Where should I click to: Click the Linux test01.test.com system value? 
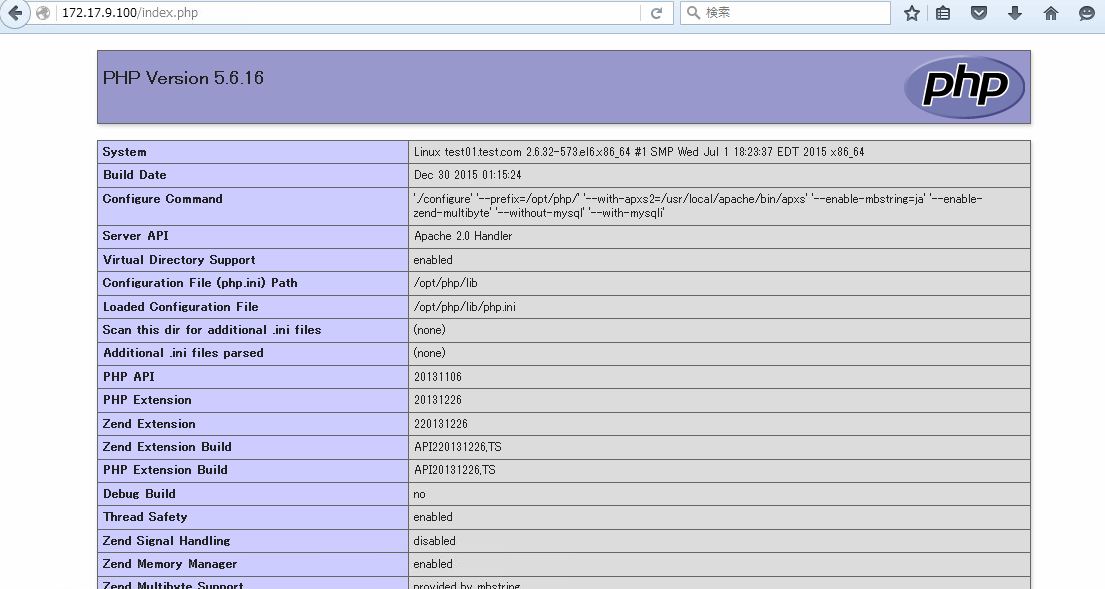coord(638,151)
